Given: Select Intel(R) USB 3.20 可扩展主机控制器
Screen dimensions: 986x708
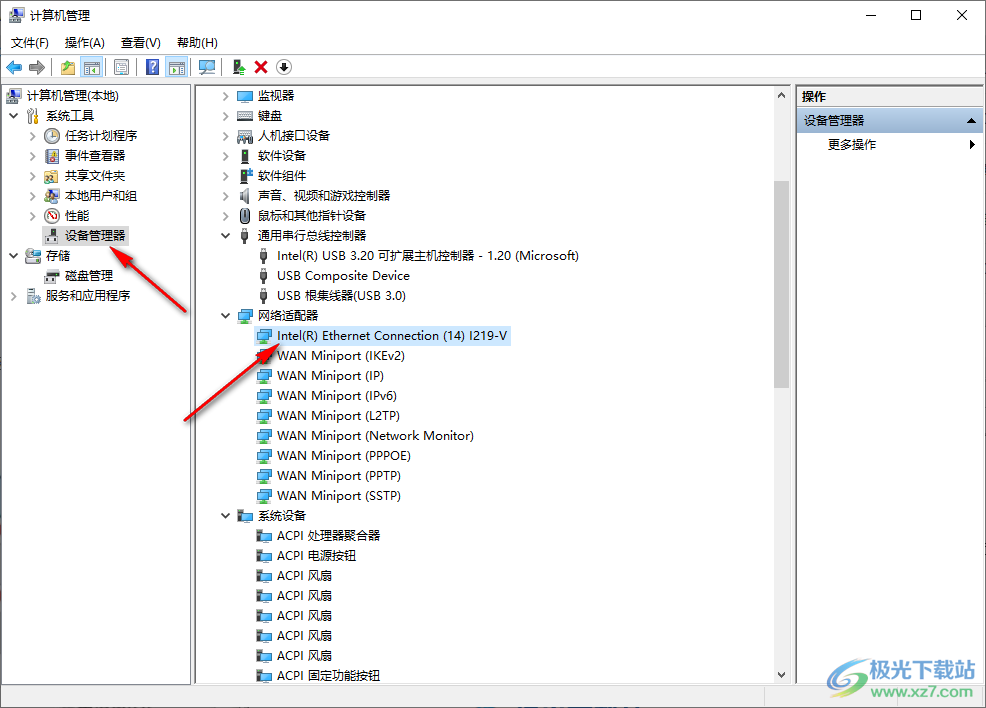Looking at the screenshot, I should [428, 256].
